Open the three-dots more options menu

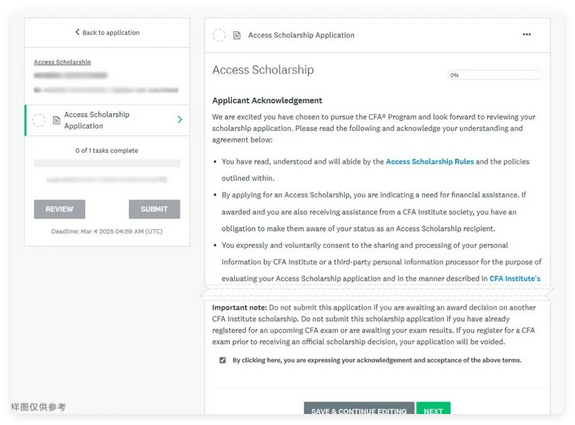click(x=527, y=34)
